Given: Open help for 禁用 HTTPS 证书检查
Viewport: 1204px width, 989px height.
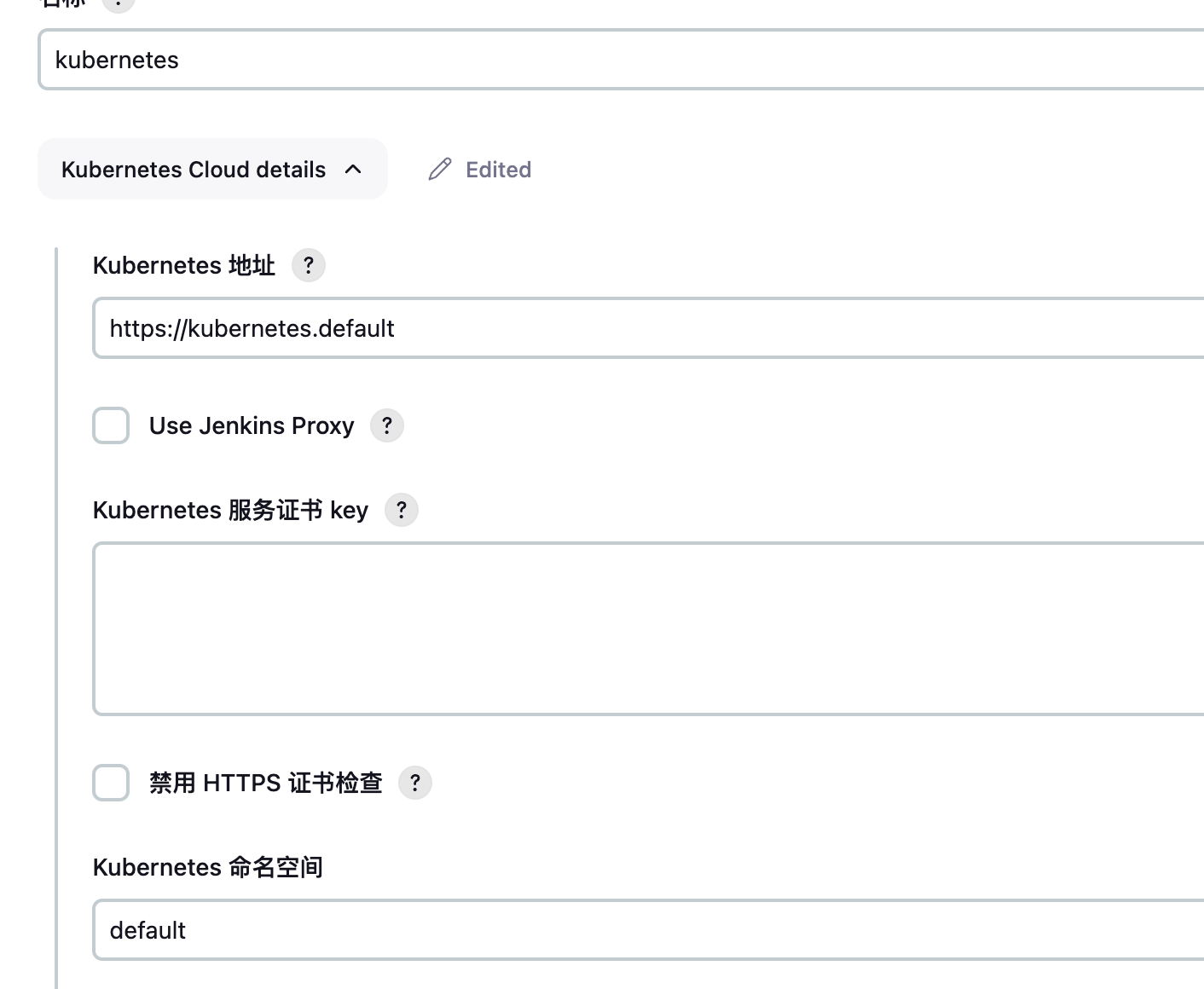Looking at the screenshot, I should click(415, 783).
